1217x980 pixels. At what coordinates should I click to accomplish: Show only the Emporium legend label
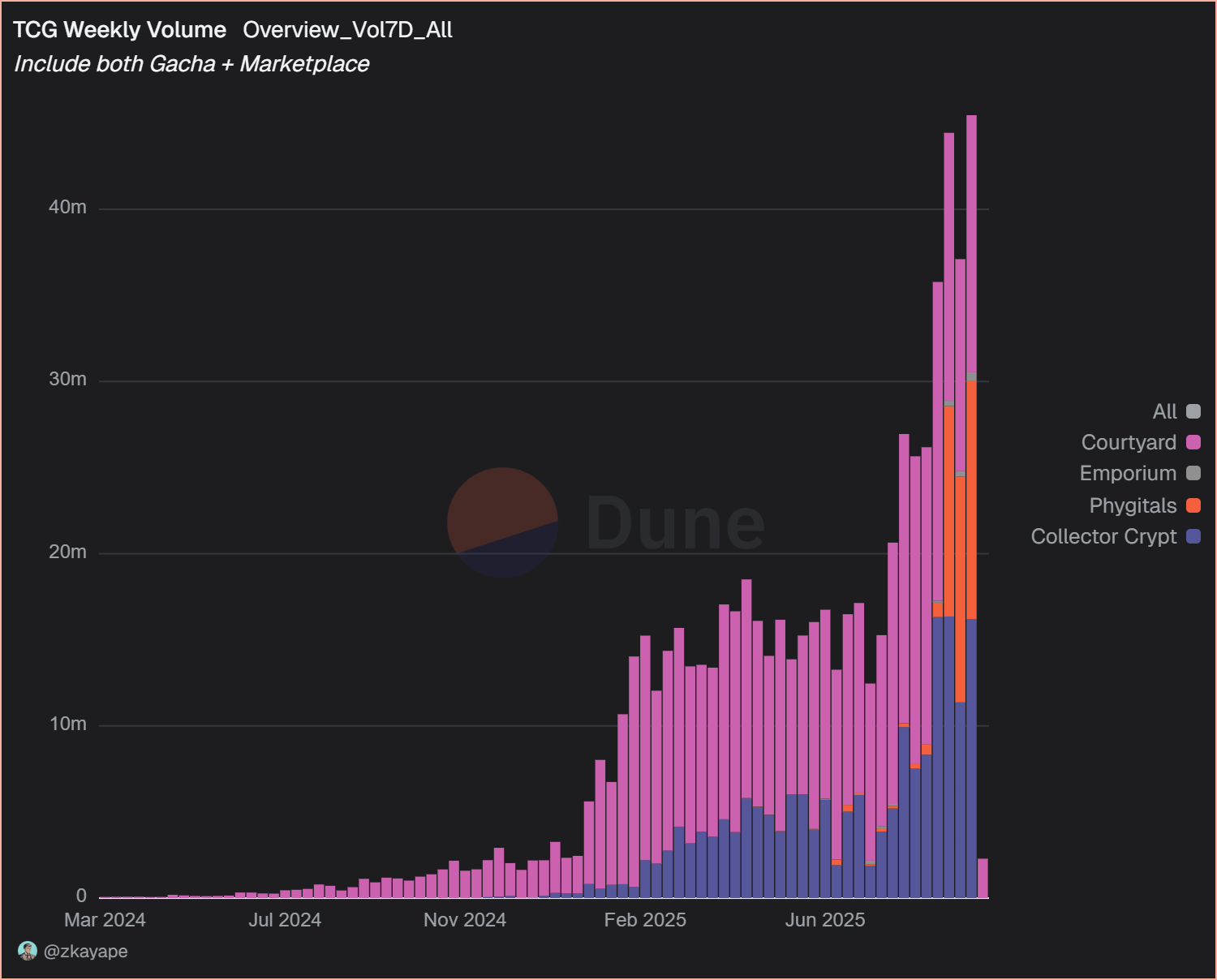[1128, 473]
